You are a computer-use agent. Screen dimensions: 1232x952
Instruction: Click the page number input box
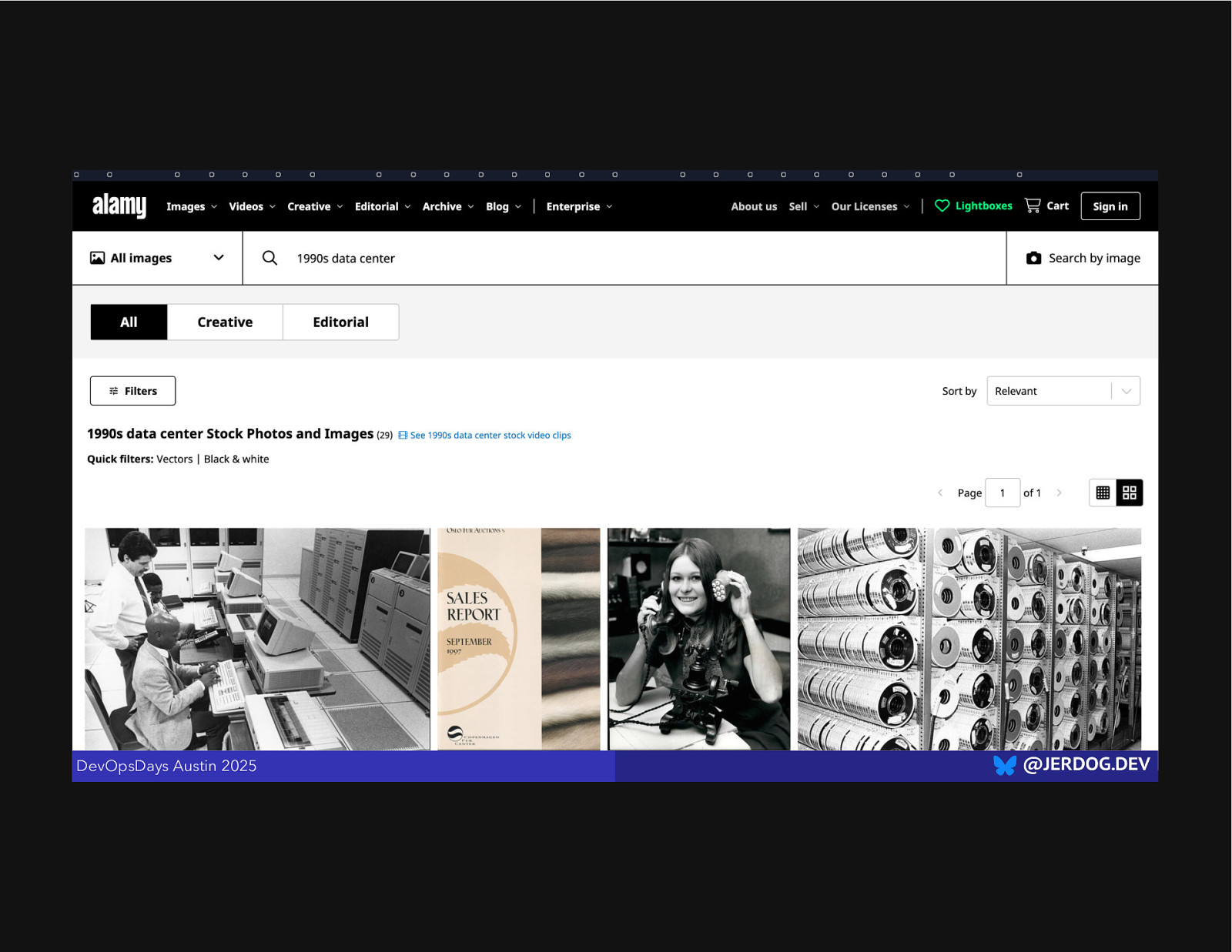tap(1003, 493)
